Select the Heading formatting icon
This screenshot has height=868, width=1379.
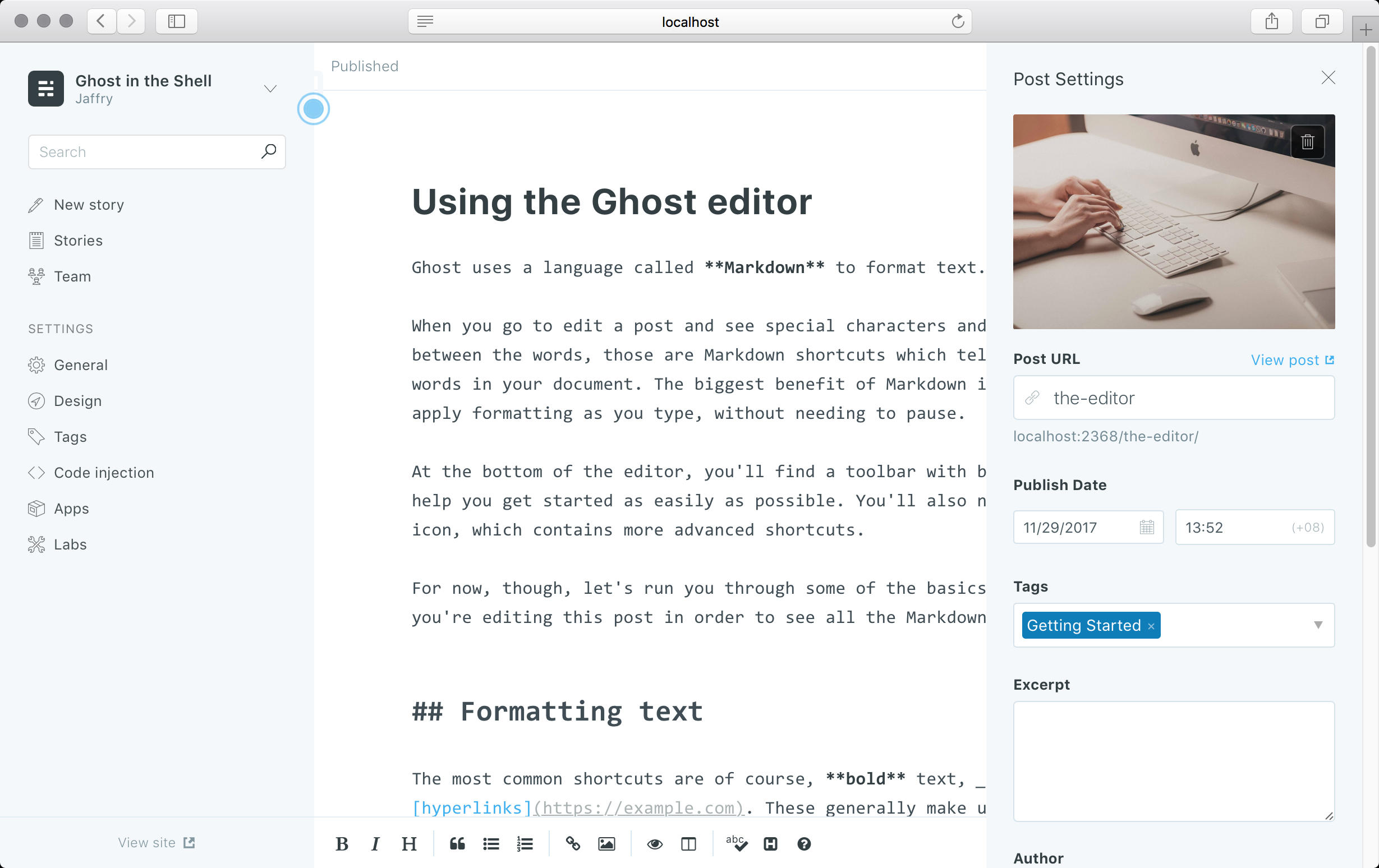pyautogui.click(x=410, y=843)
